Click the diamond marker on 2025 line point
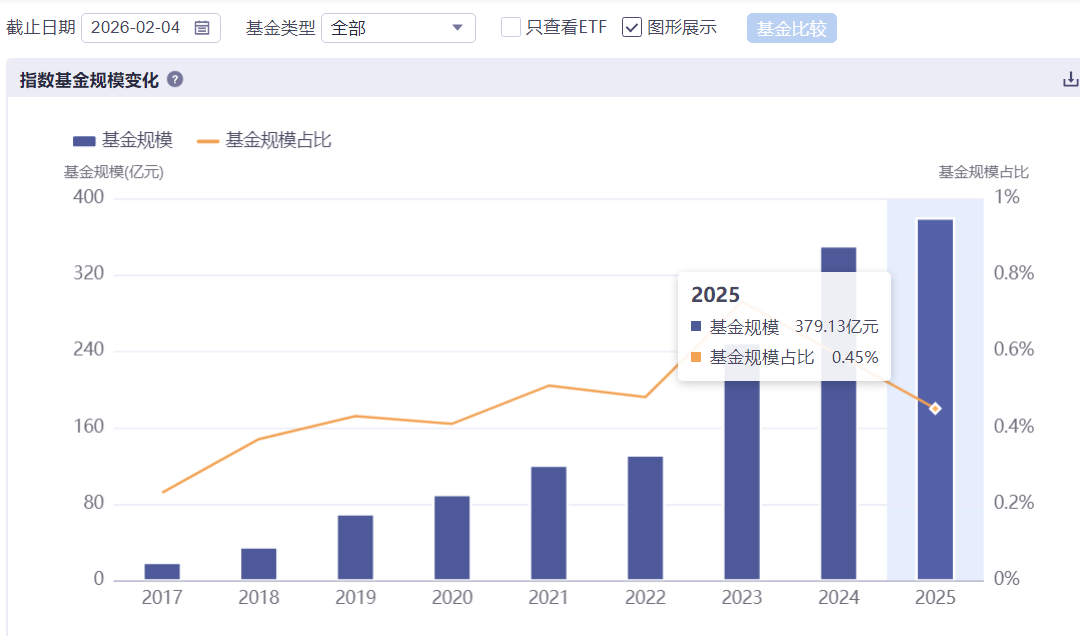1080x636 pixels. pyautogui.click(x=935, y=409)
